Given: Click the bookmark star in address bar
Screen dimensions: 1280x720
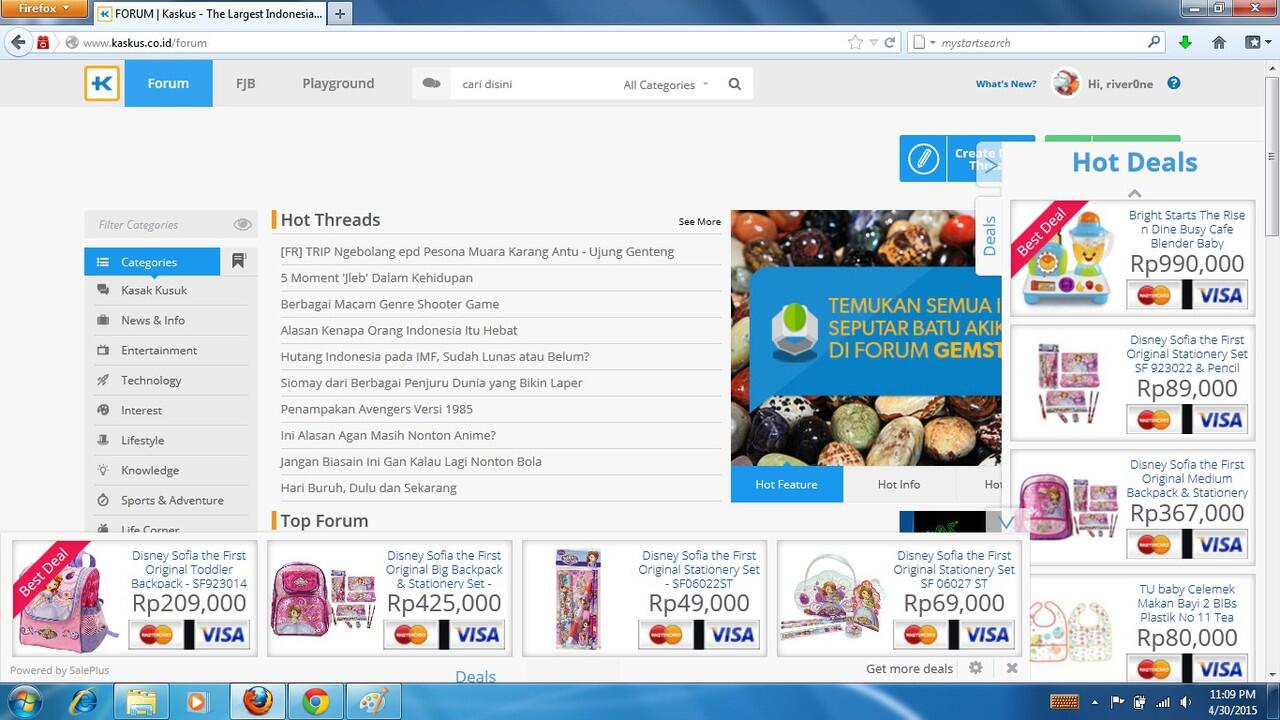Looking at the screenshot, I should click(855, 42).
